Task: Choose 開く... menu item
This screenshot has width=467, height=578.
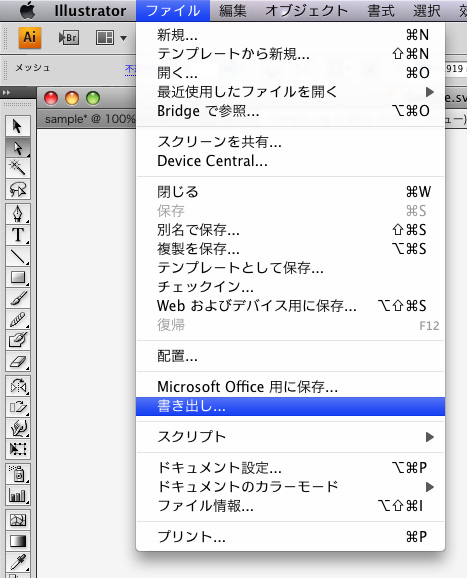Action: tap(290, 73)
